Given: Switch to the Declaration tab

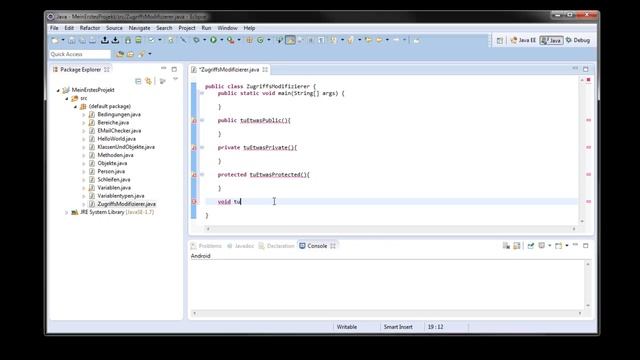Looking at the screenshot, I should (276, 246).
